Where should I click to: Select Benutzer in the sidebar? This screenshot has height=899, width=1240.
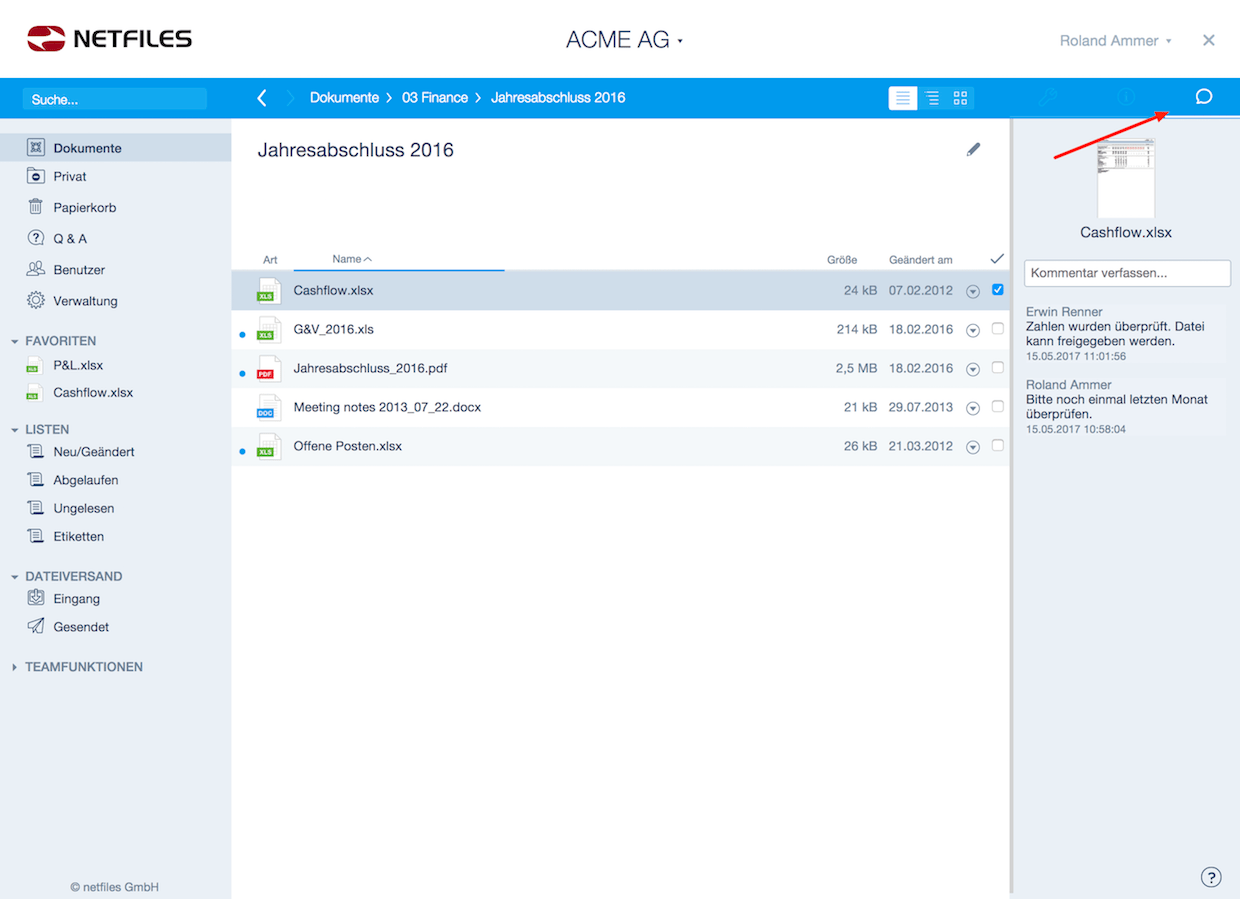click(x=79, y=270)
